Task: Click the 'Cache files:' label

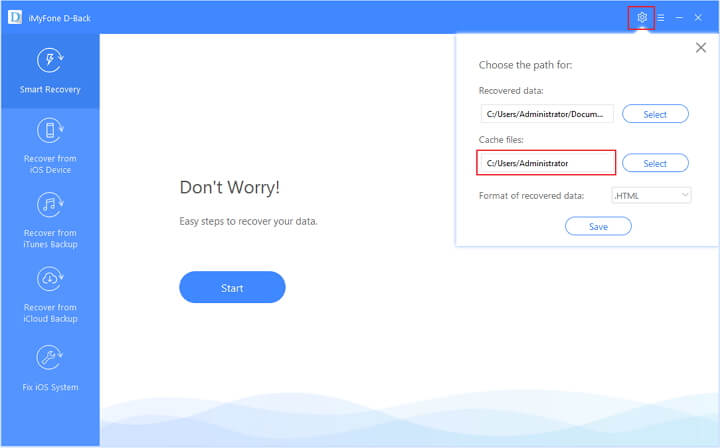Action: coord(501,140)
